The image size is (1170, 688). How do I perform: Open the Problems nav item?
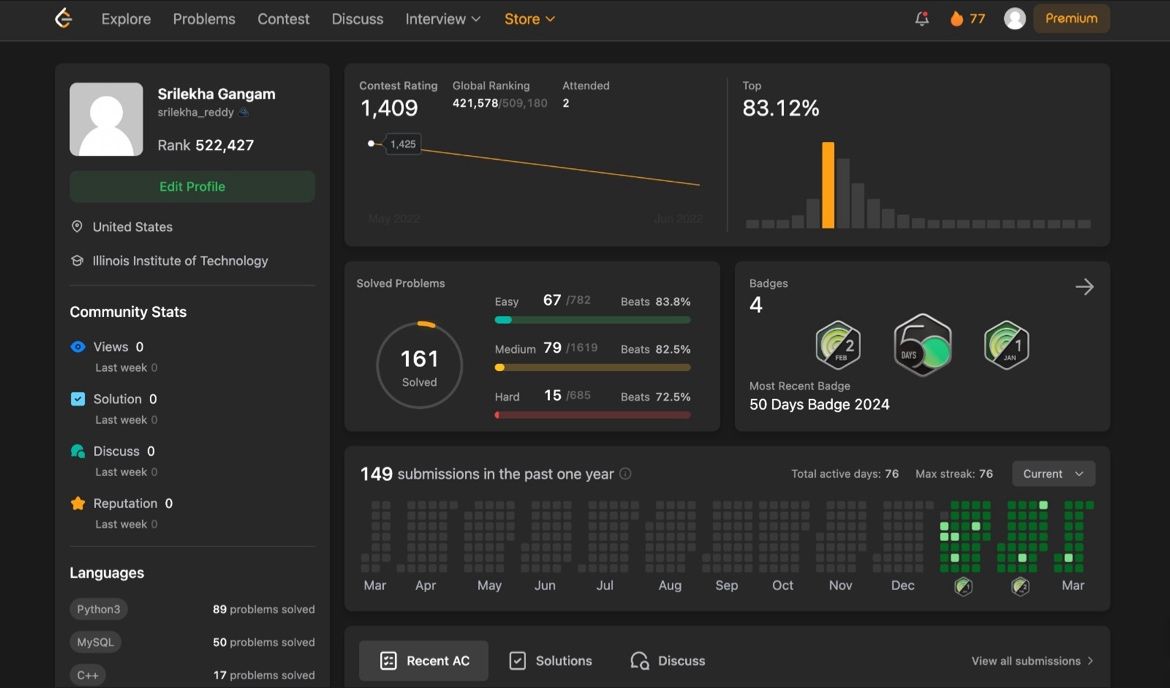coord(204,19)
